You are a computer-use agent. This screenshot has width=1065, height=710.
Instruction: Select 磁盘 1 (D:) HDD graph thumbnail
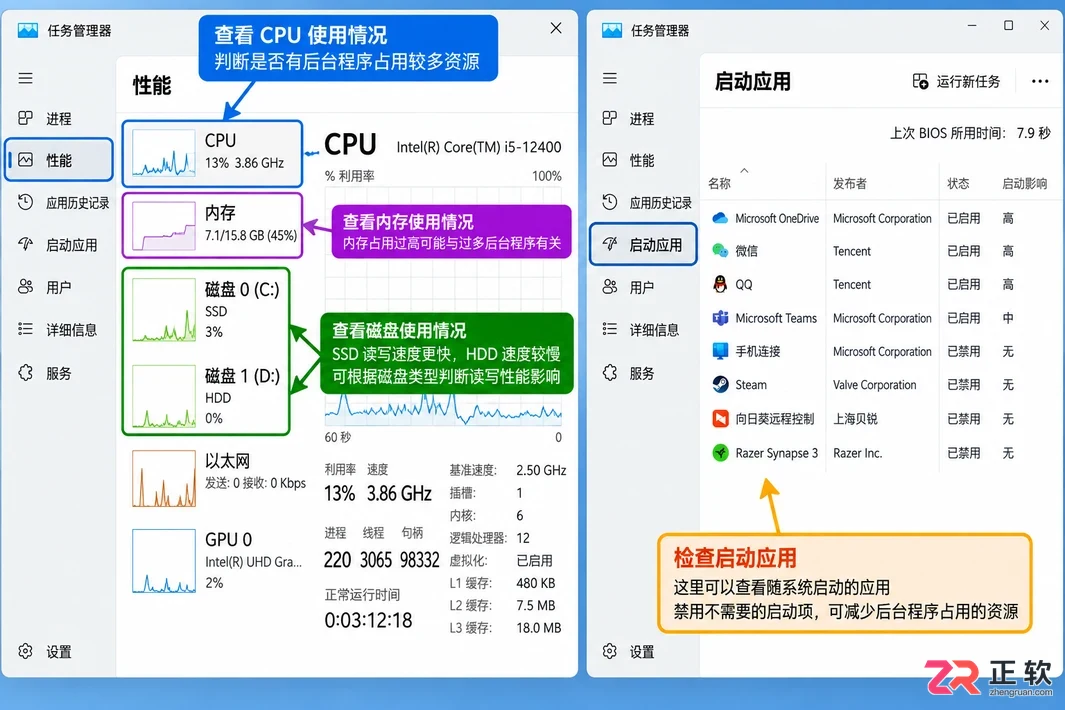click(x=164, y=396)
